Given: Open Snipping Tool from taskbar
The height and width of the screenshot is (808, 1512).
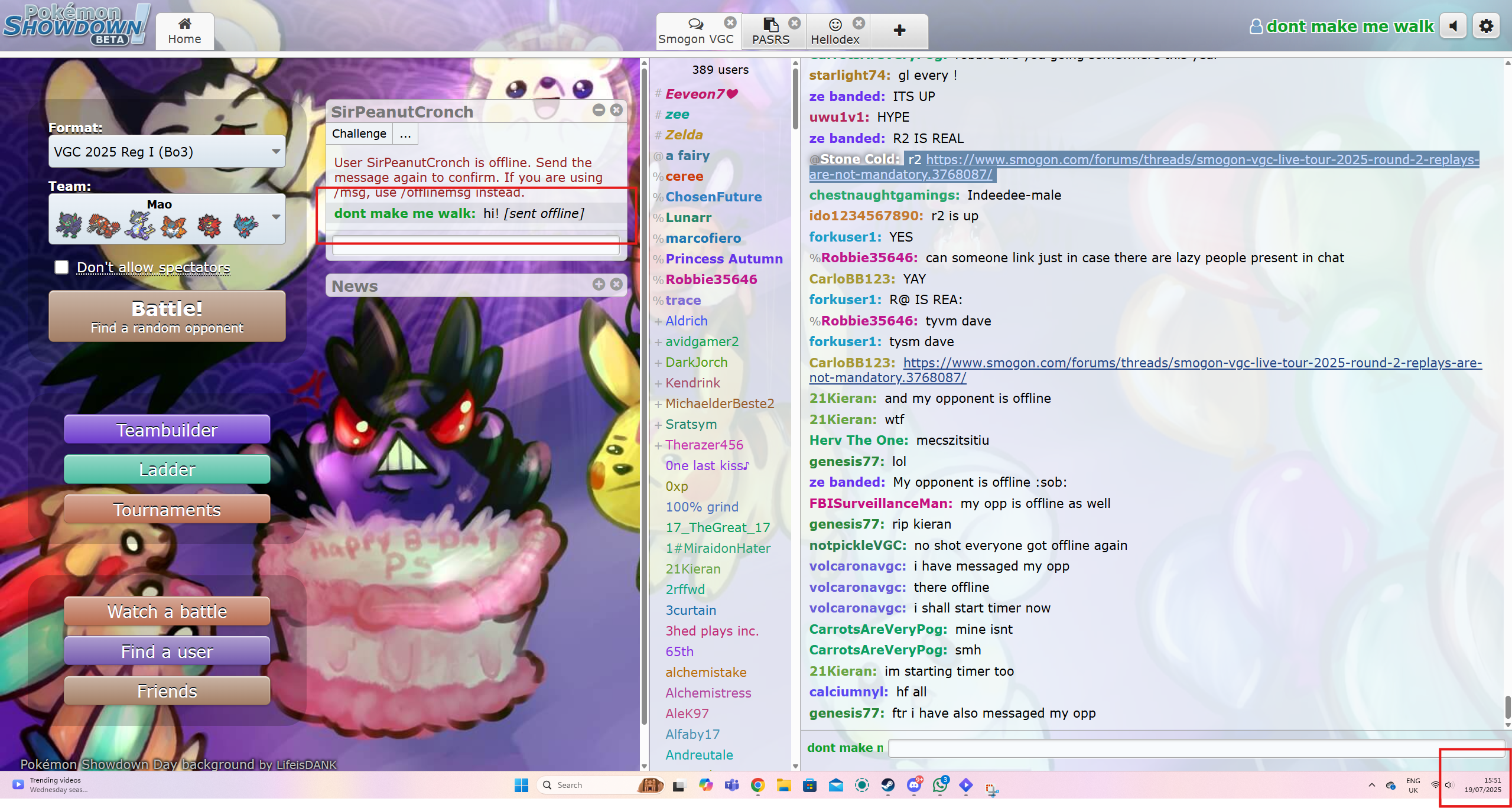Looking at the screenshot, I should click(992, 789).
